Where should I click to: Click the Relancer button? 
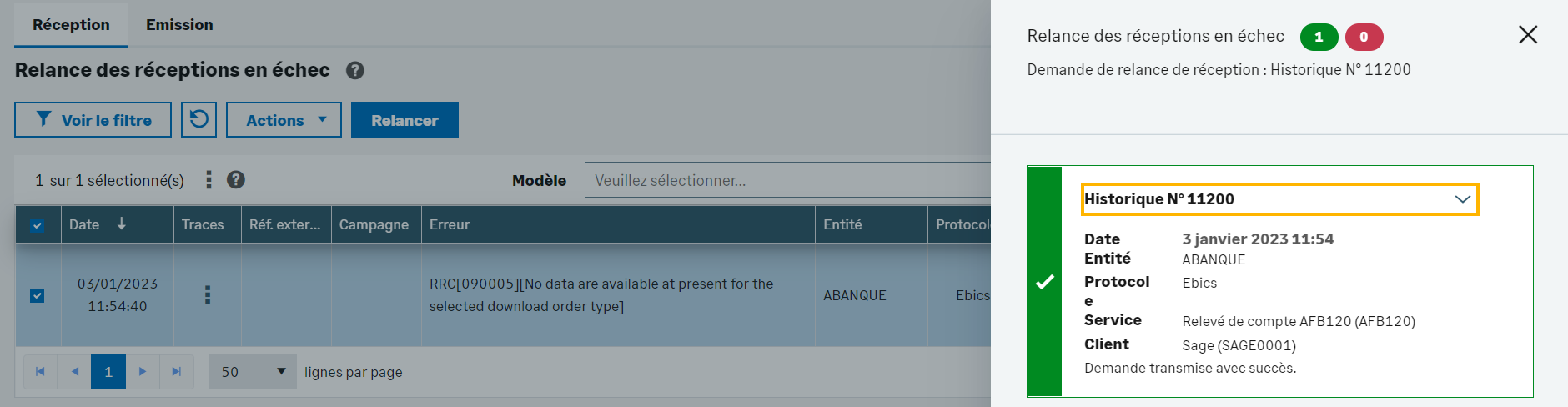point(405,120)
